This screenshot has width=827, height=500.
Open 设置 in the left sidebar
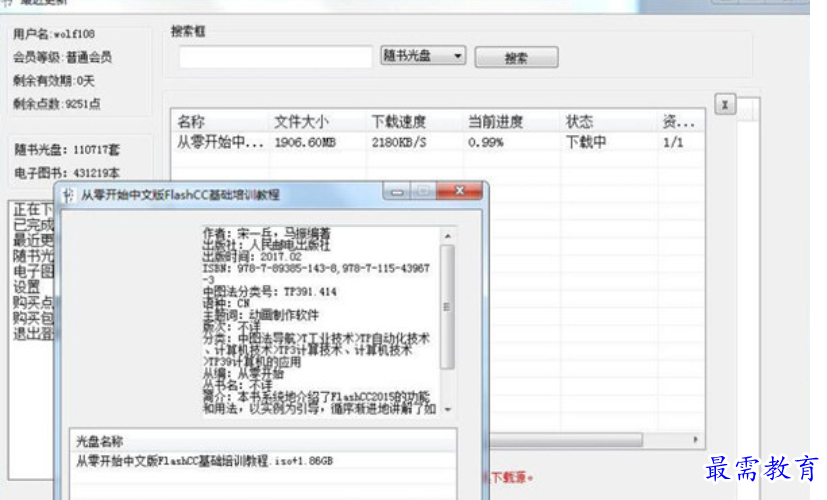26,287
